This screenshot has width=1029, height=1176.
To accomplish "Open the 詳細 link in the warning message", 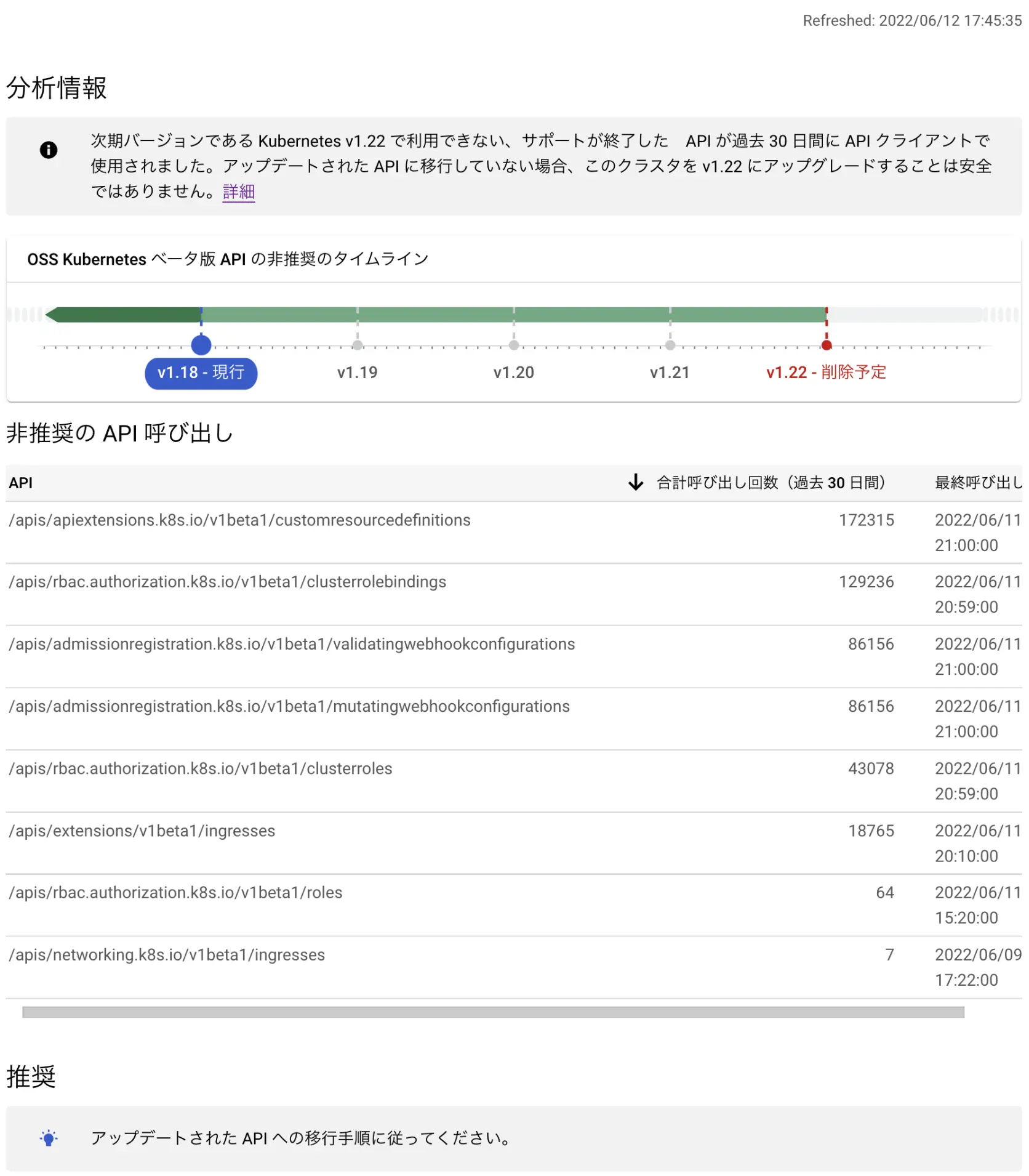I will [x=238, y=192].
